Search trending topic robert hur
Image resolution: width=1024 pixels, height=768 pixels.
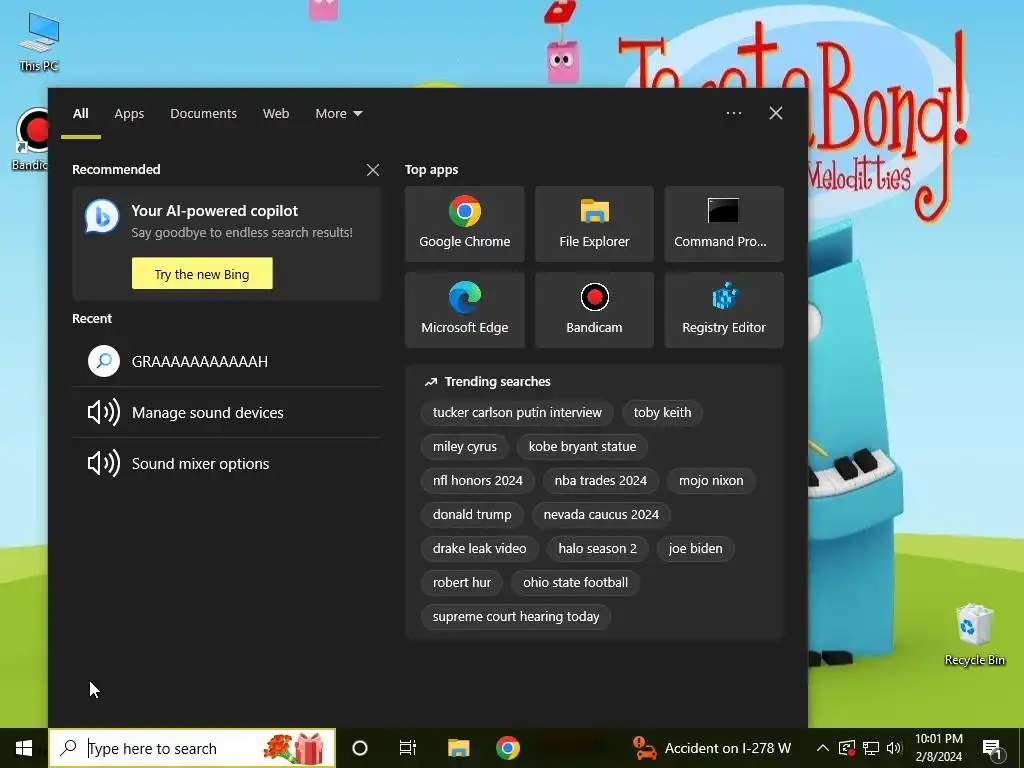pyautogui.click(x=461, y=583)
